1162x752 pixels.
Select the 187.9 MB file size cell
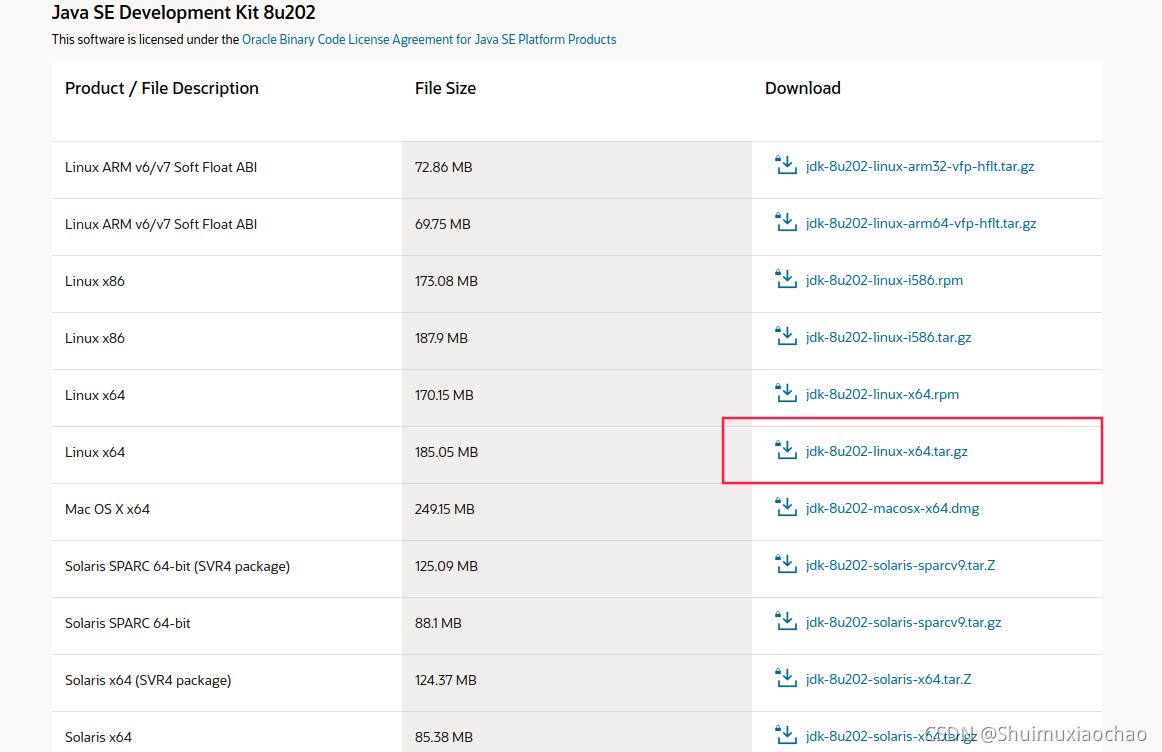click(577, 341)
